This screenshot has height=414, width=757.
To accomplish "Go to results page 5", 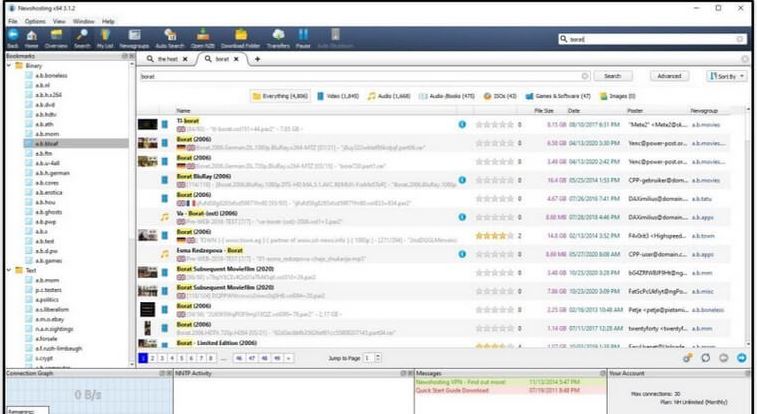I will click(182, 358).
